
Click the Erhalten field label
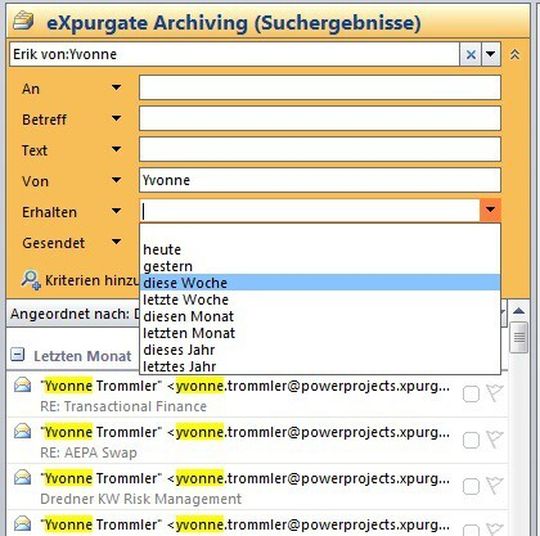[49, 212]
